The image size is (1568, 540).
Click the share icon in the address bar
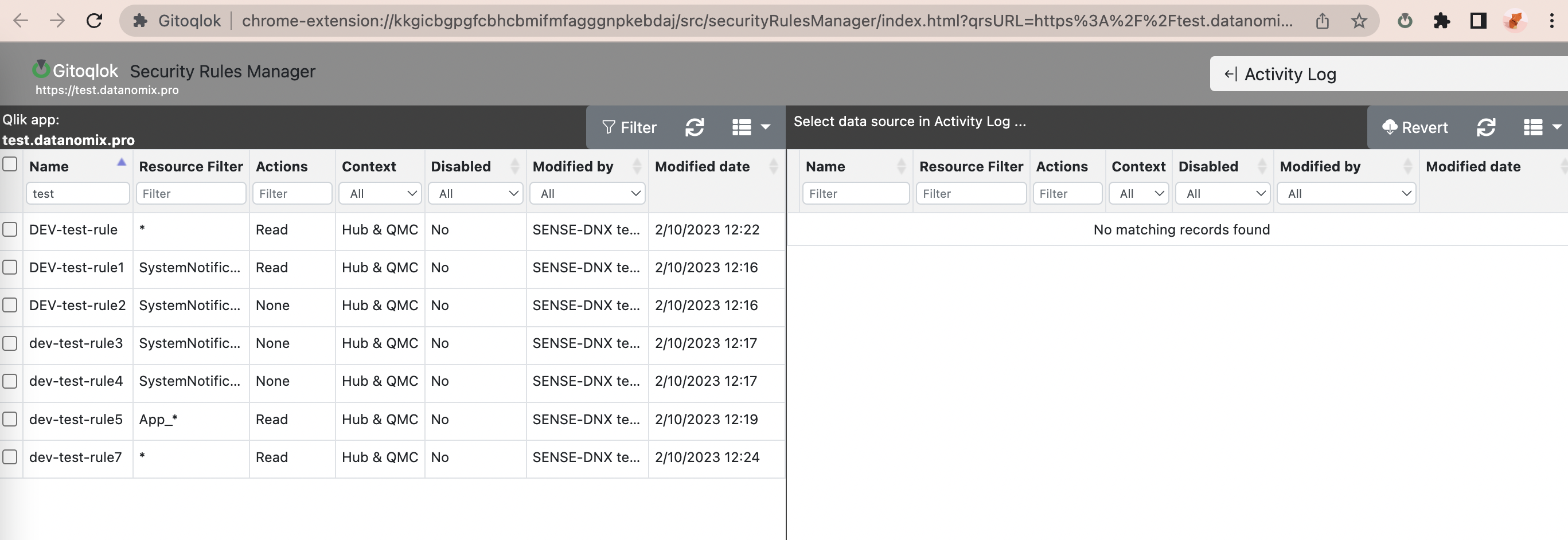[1322, 20]
